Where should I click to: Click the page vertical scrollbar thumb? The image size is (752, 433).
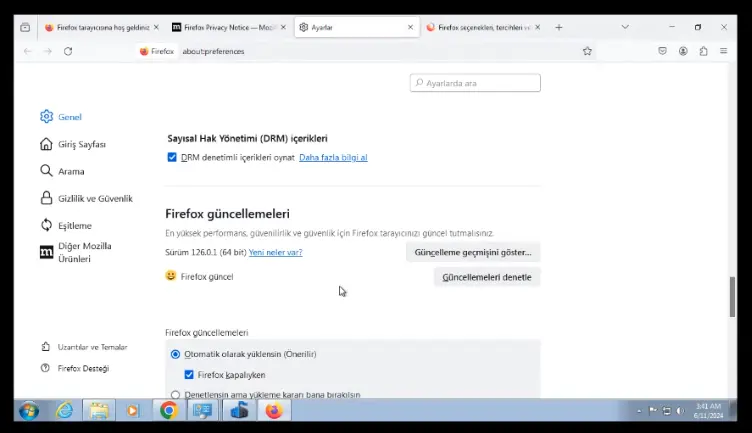(x=732, y=296)
